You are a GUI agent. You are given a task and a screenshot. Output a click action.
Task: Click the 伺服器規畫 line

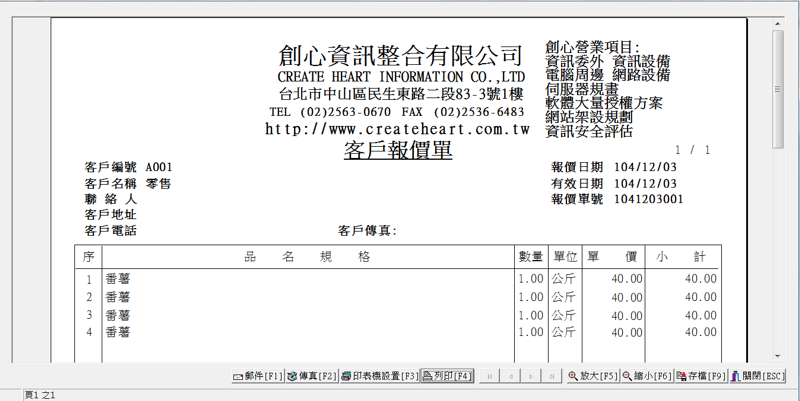pos(582,89)
